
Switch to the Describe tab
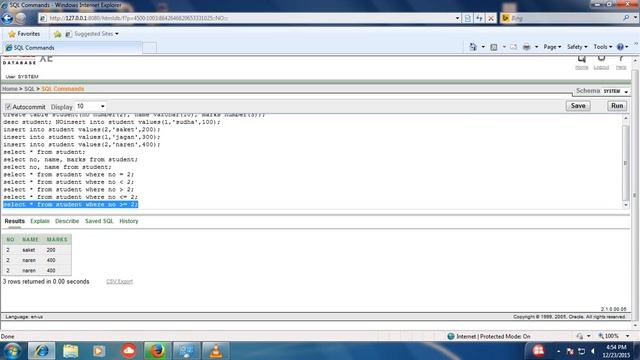67,221
